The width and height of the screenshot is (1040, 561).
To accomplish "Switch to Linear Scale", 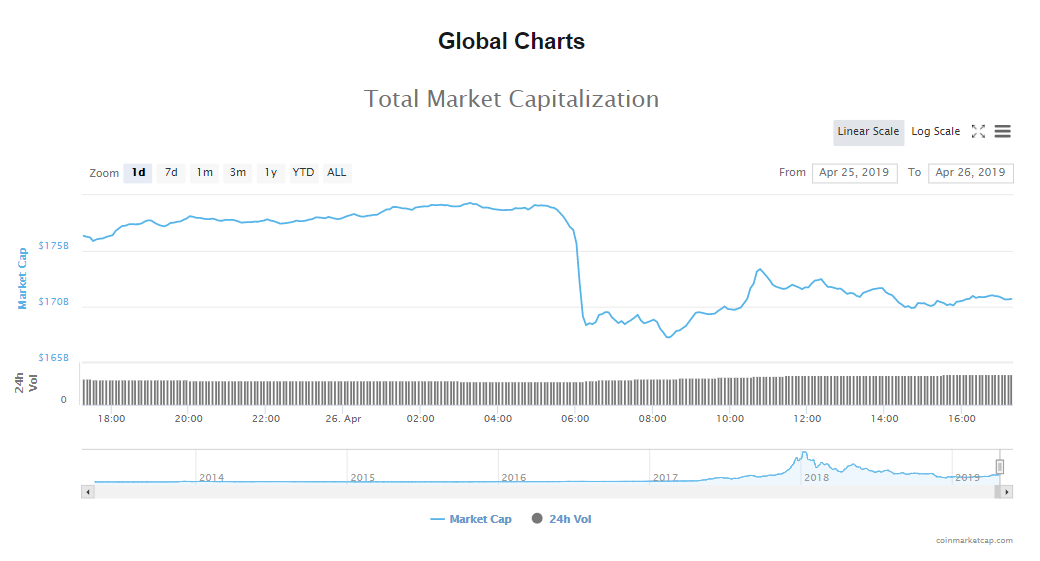I will (868, 132).
